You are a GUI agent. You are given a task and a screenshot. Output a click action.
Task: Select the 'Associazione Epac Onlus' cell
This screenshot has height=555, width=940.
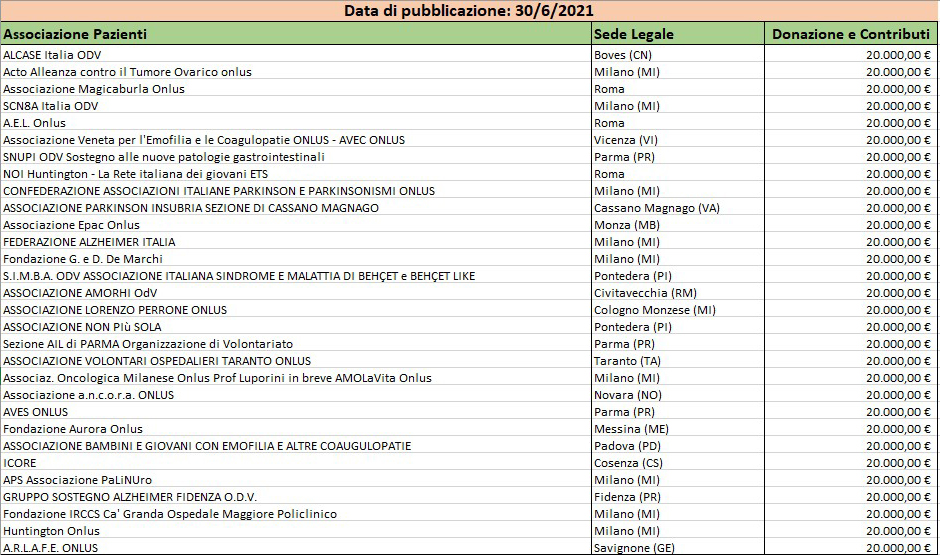[296, 225]
